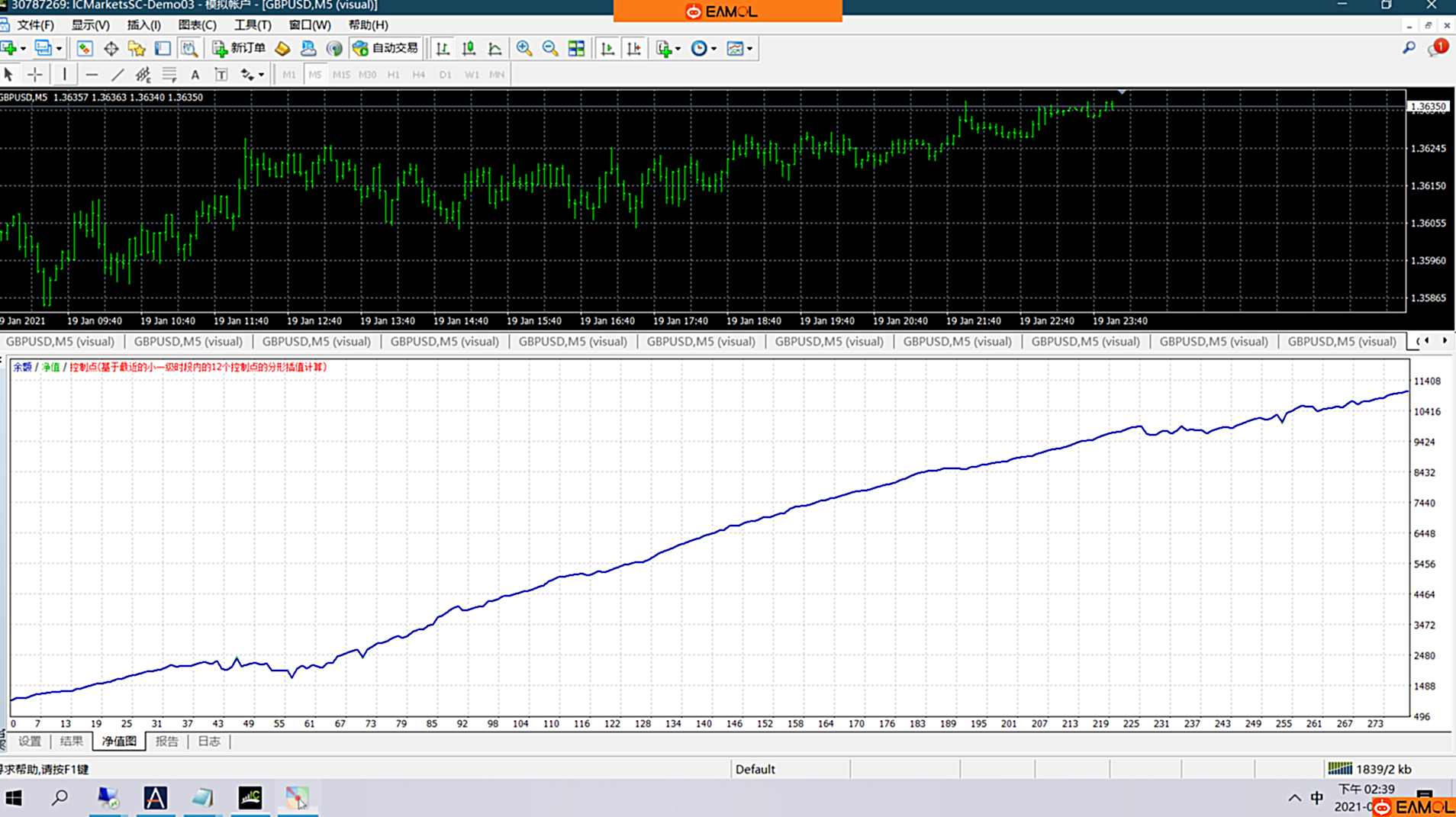Toggle the chart shift icon

coord(633,48)
